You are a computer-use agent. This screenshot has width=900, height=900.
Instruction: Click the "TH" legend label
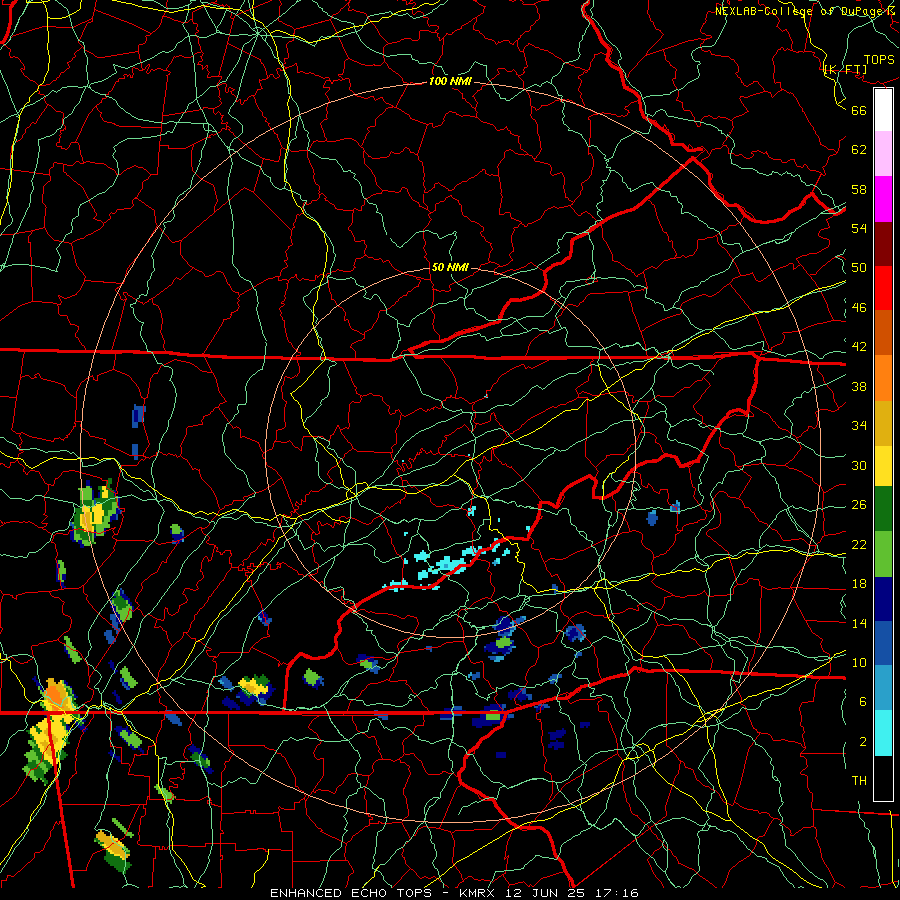(x=859, y=781)
